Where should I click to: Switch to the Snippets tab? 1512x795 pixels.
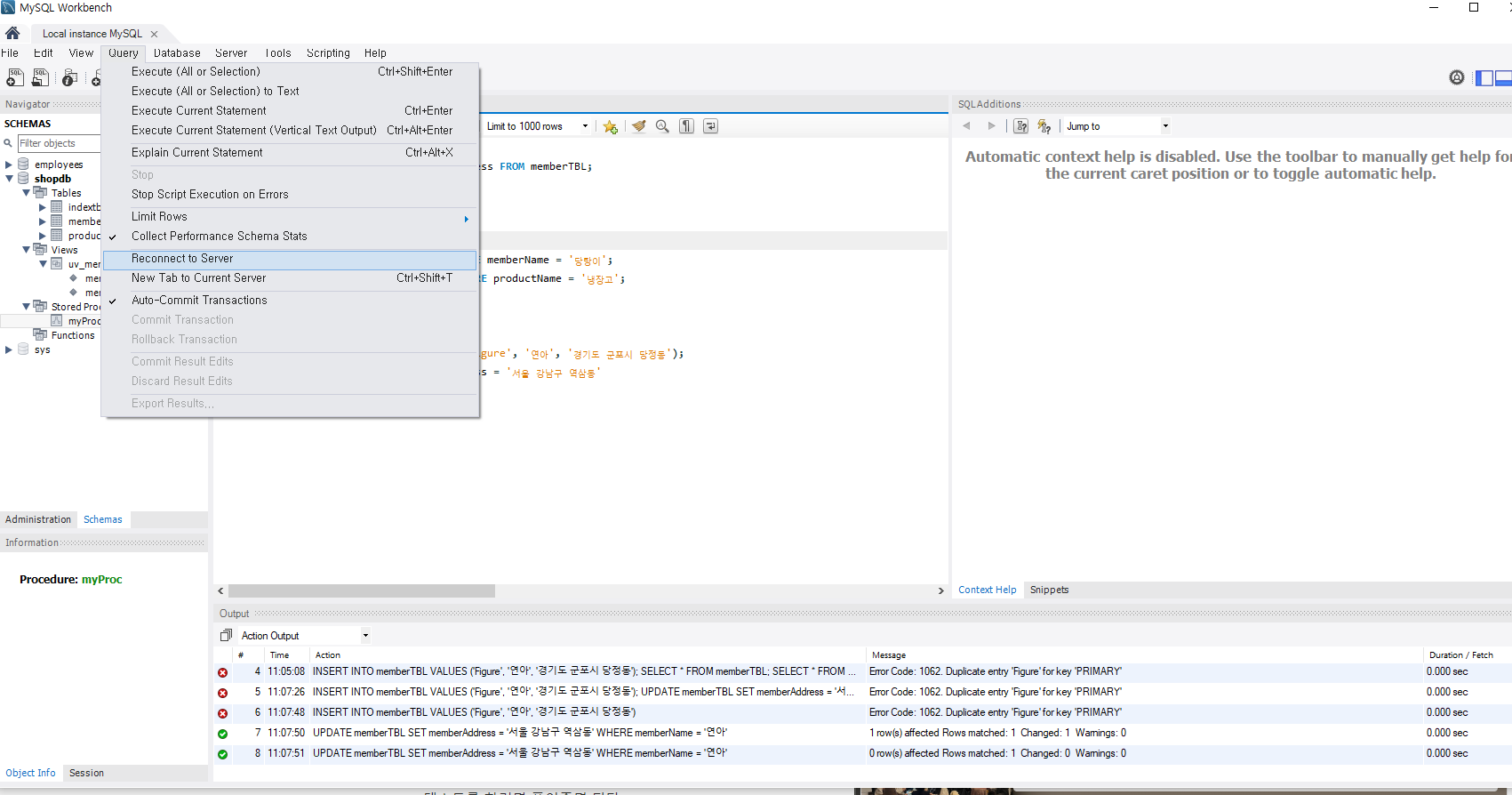click(1049, 590)
